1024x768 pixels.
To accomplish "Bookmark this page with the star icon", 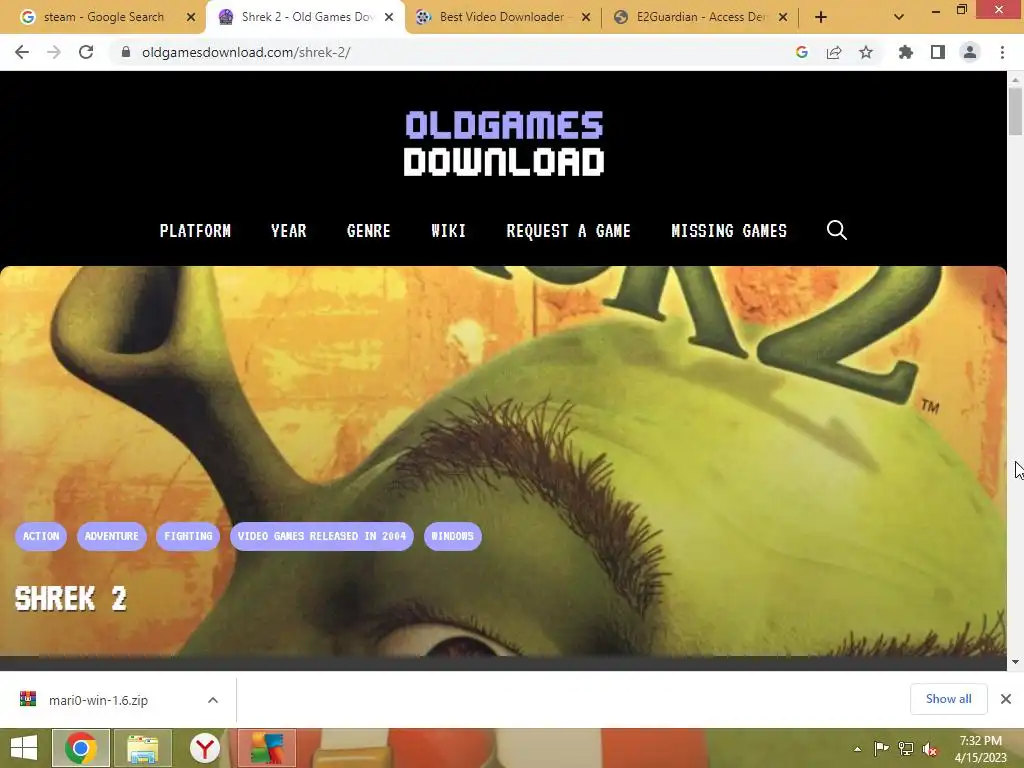I will tap(866, 52).
